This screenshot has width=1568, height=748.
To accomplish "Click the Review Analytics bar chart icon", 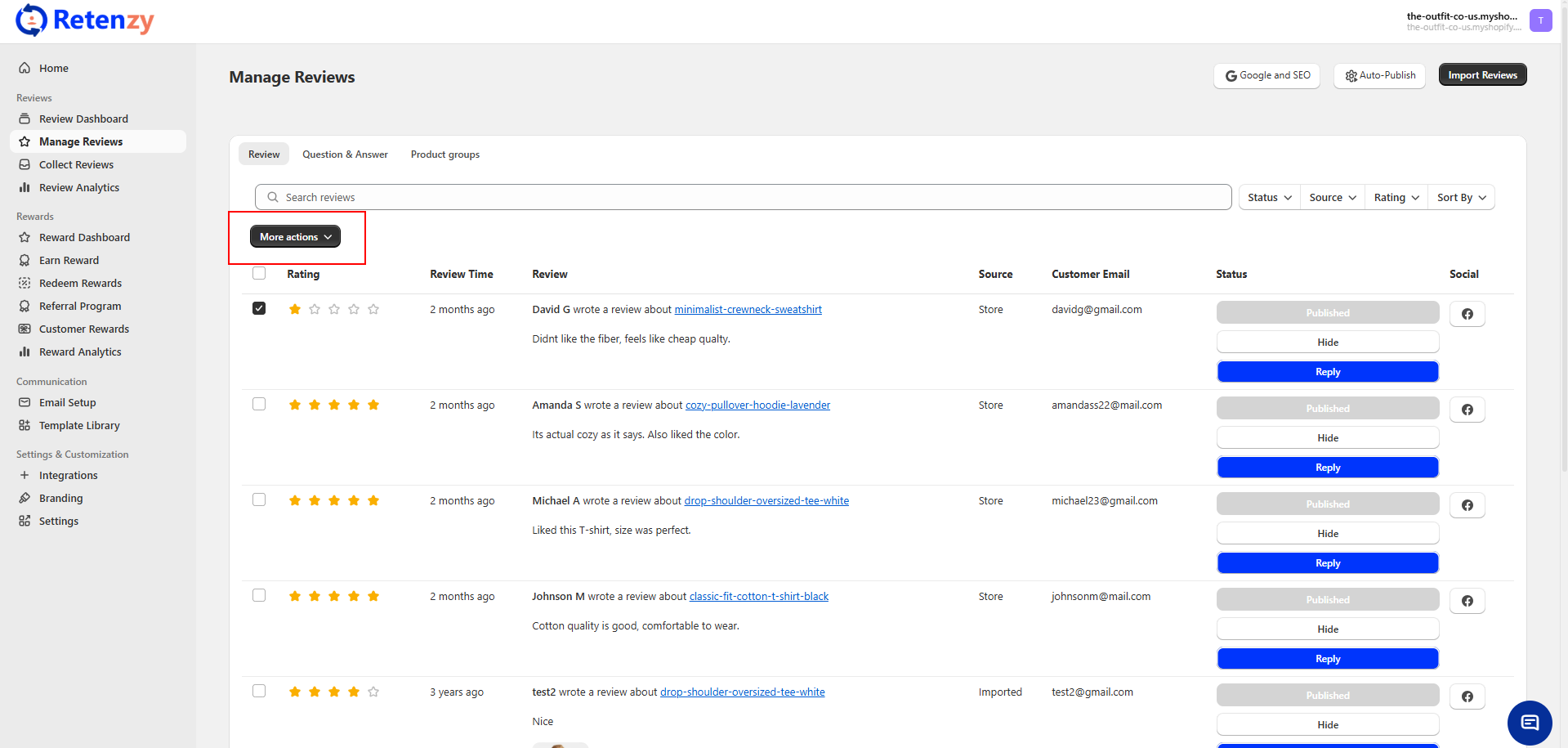I will pos(25,187).
